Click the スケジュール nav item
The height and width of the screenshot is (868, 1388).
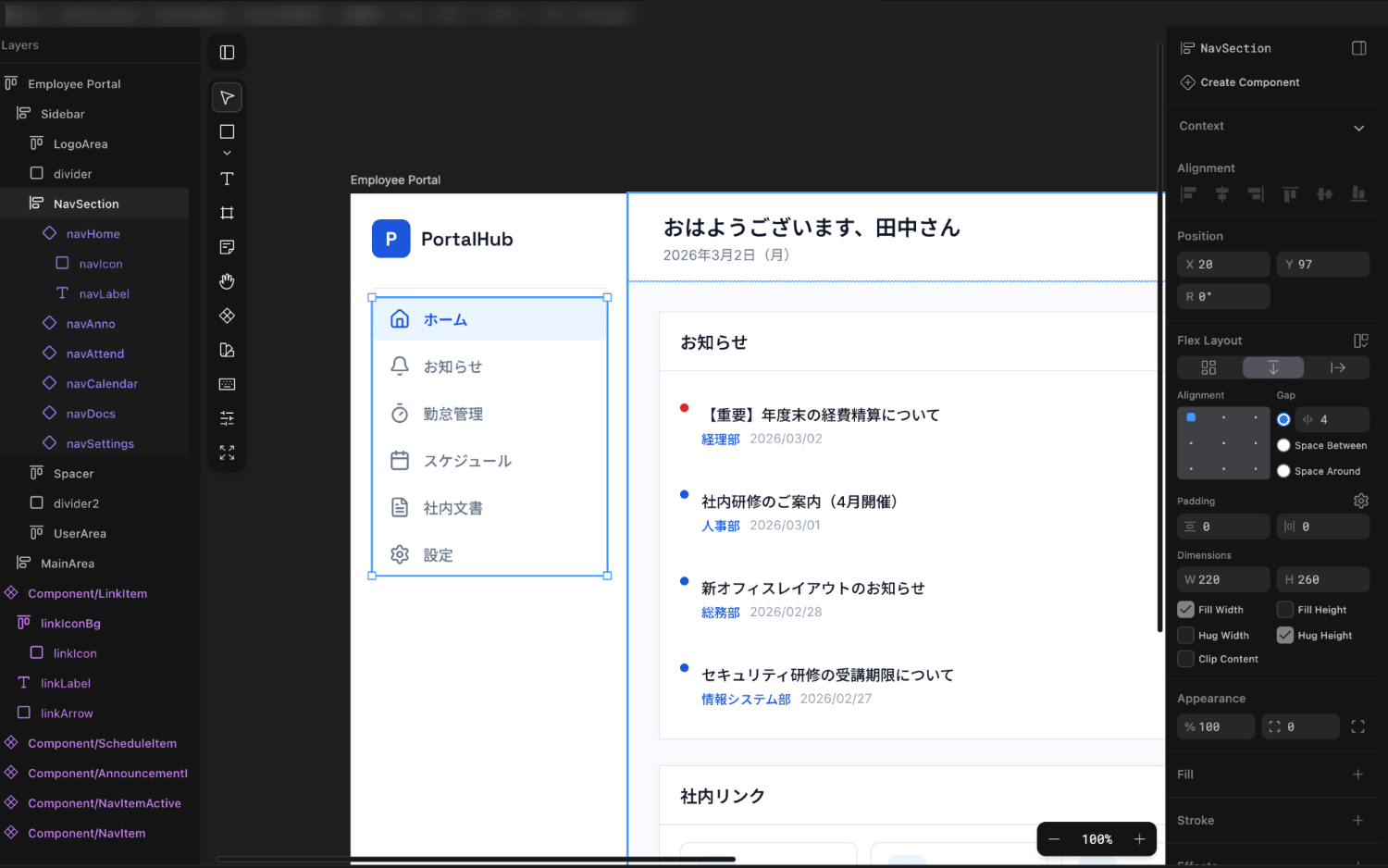pyautogui.click(x=467, y=461)
